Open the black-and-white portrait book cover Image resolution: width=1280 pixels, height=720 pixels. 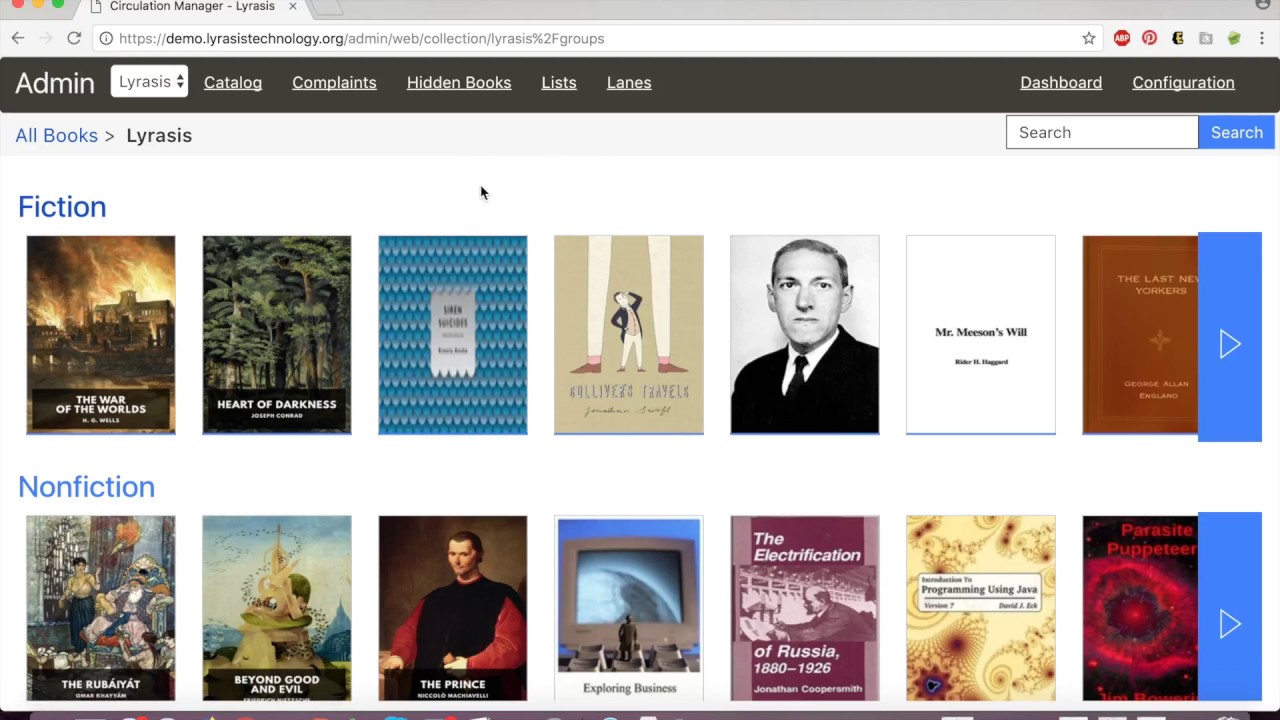pos(805,335)
